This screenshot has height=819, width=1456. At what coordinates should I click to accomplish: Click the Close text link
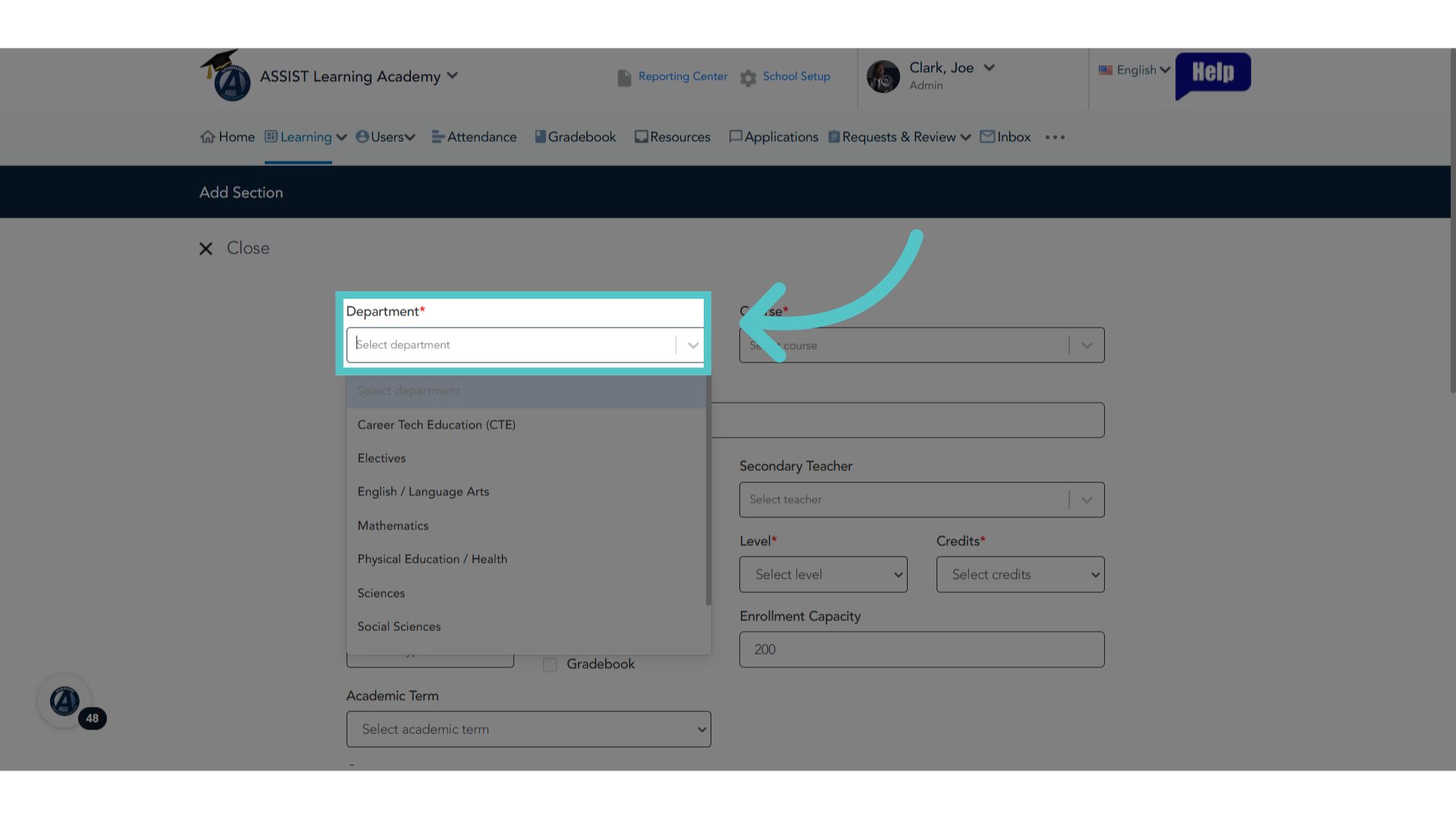248,248
